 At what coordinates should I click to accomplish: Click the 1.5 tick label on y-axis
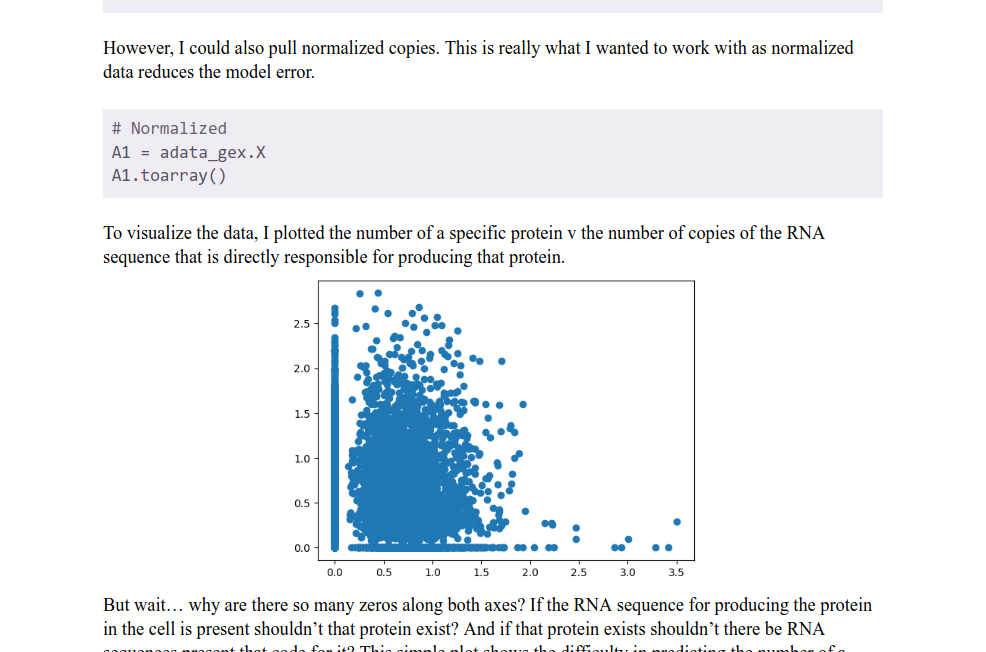301,414
